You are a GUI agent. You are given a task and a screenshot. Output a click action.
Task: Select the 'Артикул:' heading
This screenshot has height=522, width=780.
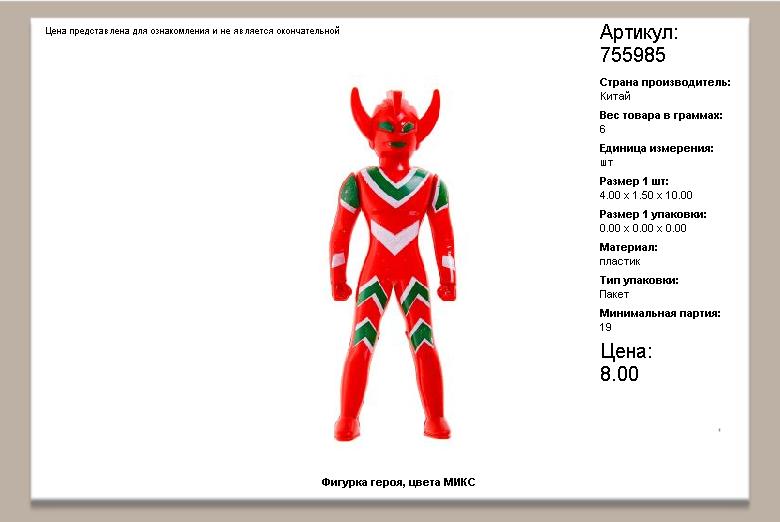pos(639,32)
